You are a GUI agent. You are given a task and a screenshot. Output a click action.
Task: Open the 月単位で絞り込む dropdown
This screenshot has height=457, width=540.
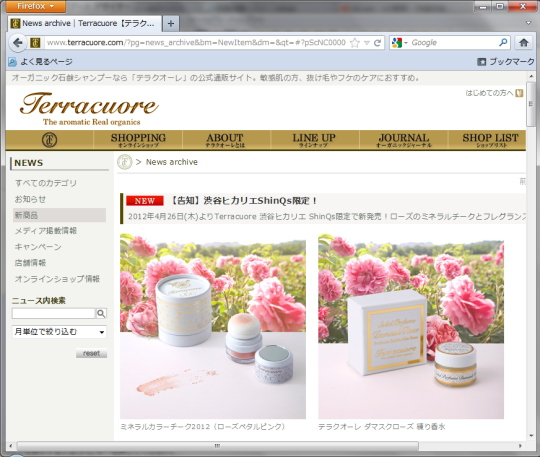[x=59, y=332]
